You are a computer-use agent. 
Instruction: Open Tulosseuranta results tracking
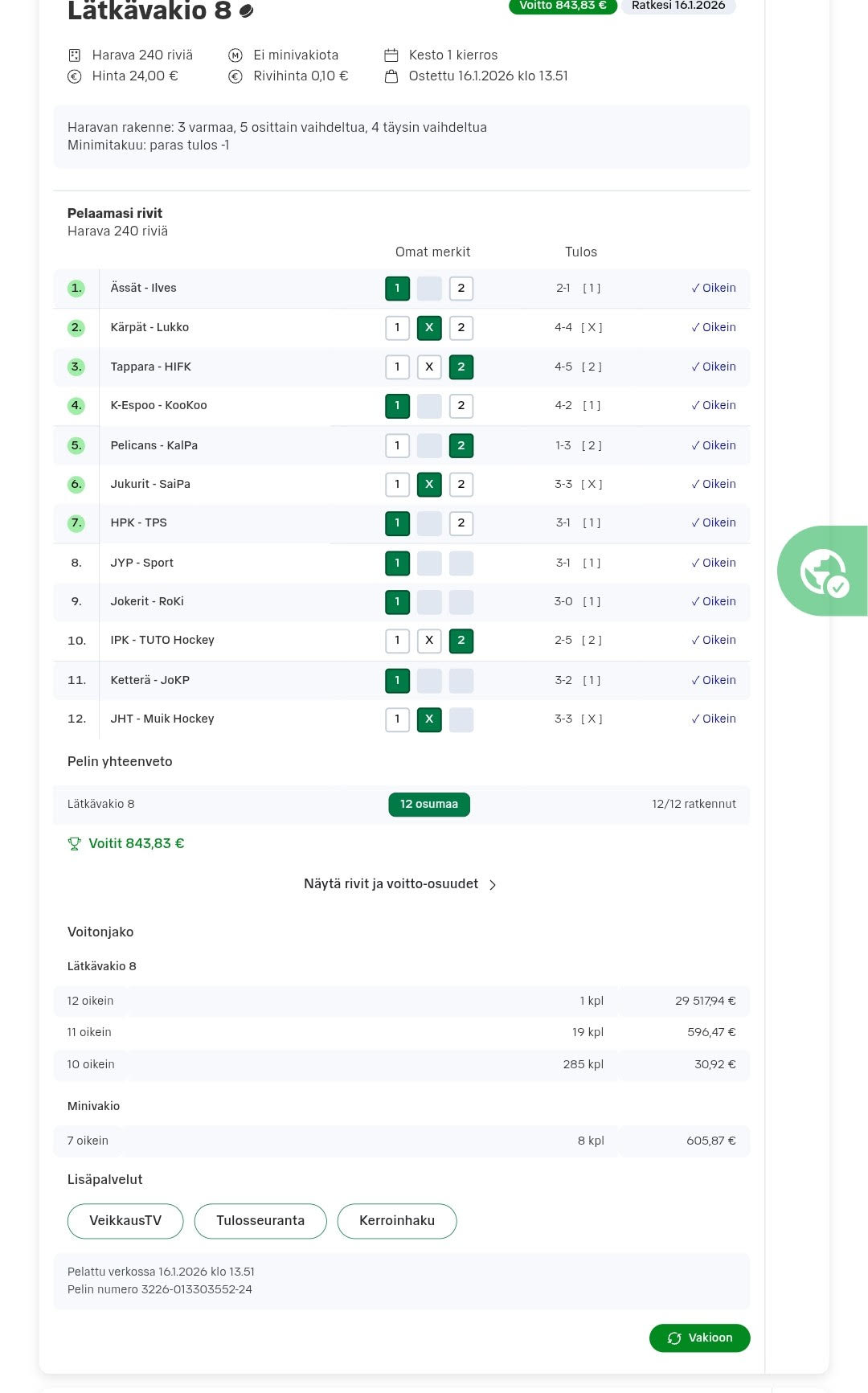coord(260,1221)
